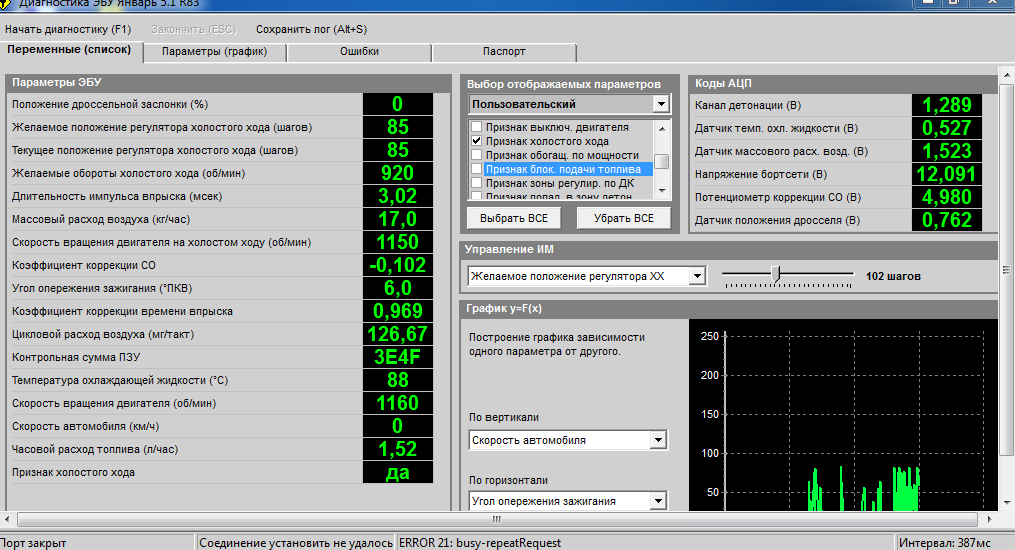1015x550 pixels.
Task: Tick 'Признак обогащ. по мощности' checkbox
Action: click(477, 156)
